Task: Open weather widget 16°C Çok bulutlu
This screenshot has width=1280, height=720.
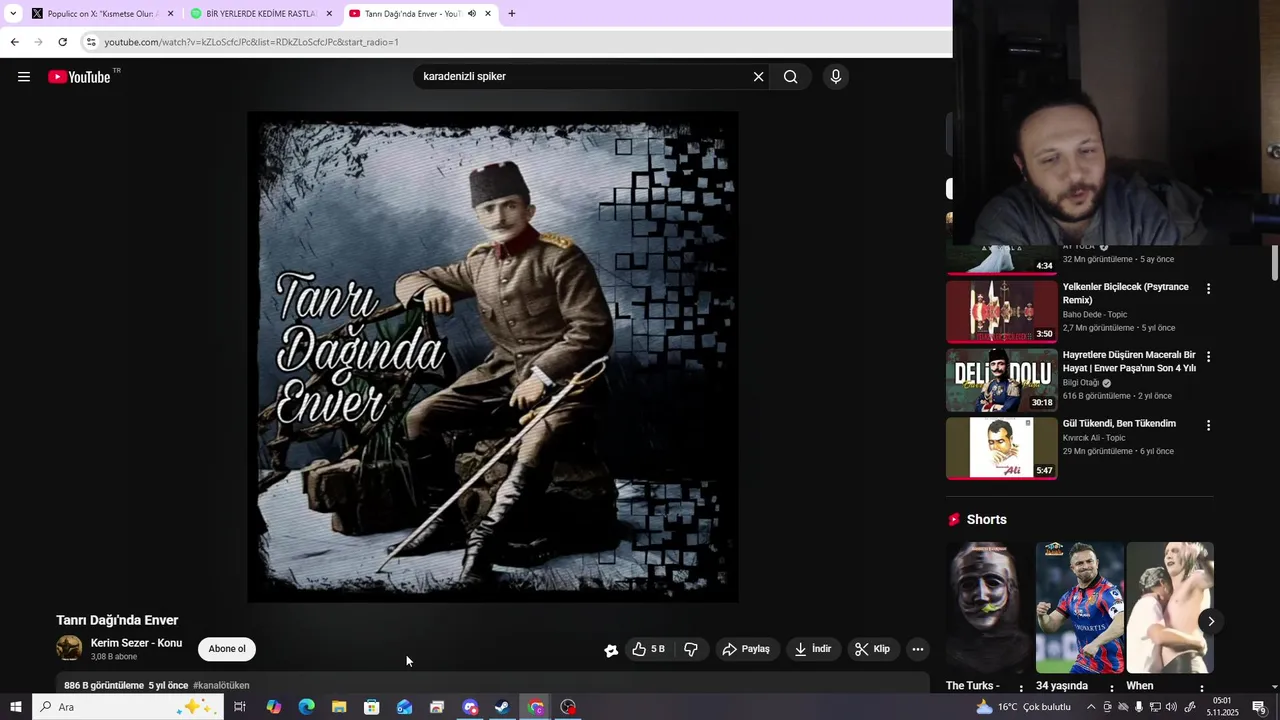Action: [x=1023, y=707]
